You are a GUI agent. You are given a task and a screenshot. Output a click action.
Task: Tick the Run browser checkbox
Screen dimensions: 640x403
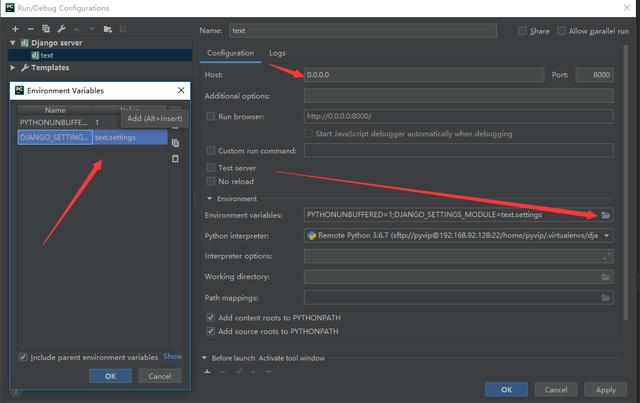(211, 116)
